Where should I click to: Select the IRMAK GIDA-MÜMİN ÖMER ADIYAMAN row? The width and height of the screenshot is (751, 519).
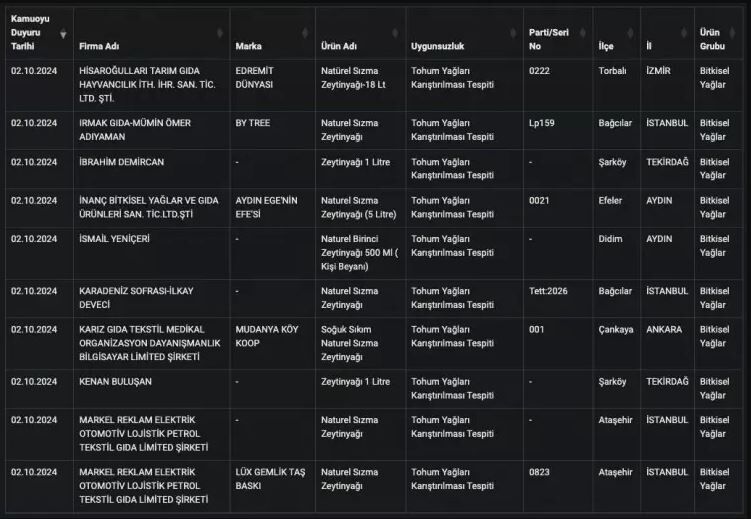click(134, 129)
